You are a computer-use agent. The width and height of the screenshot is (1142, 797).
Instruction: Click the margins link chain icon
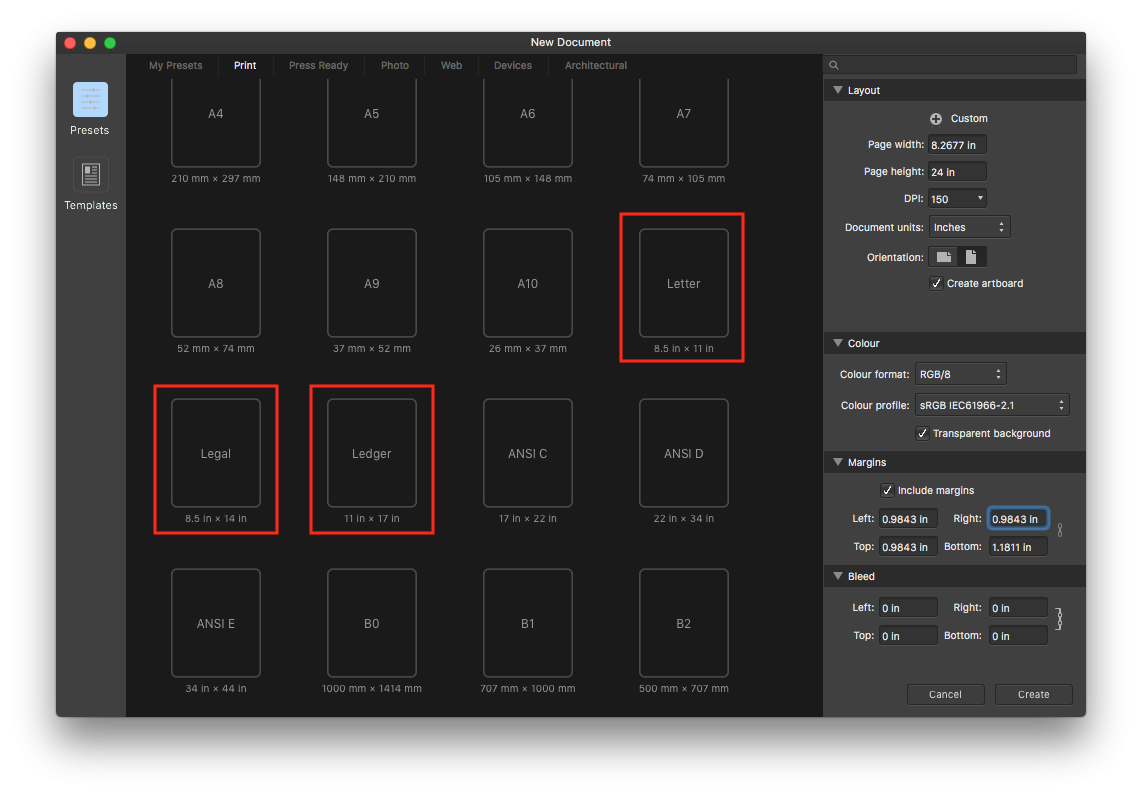(1060, 530)
